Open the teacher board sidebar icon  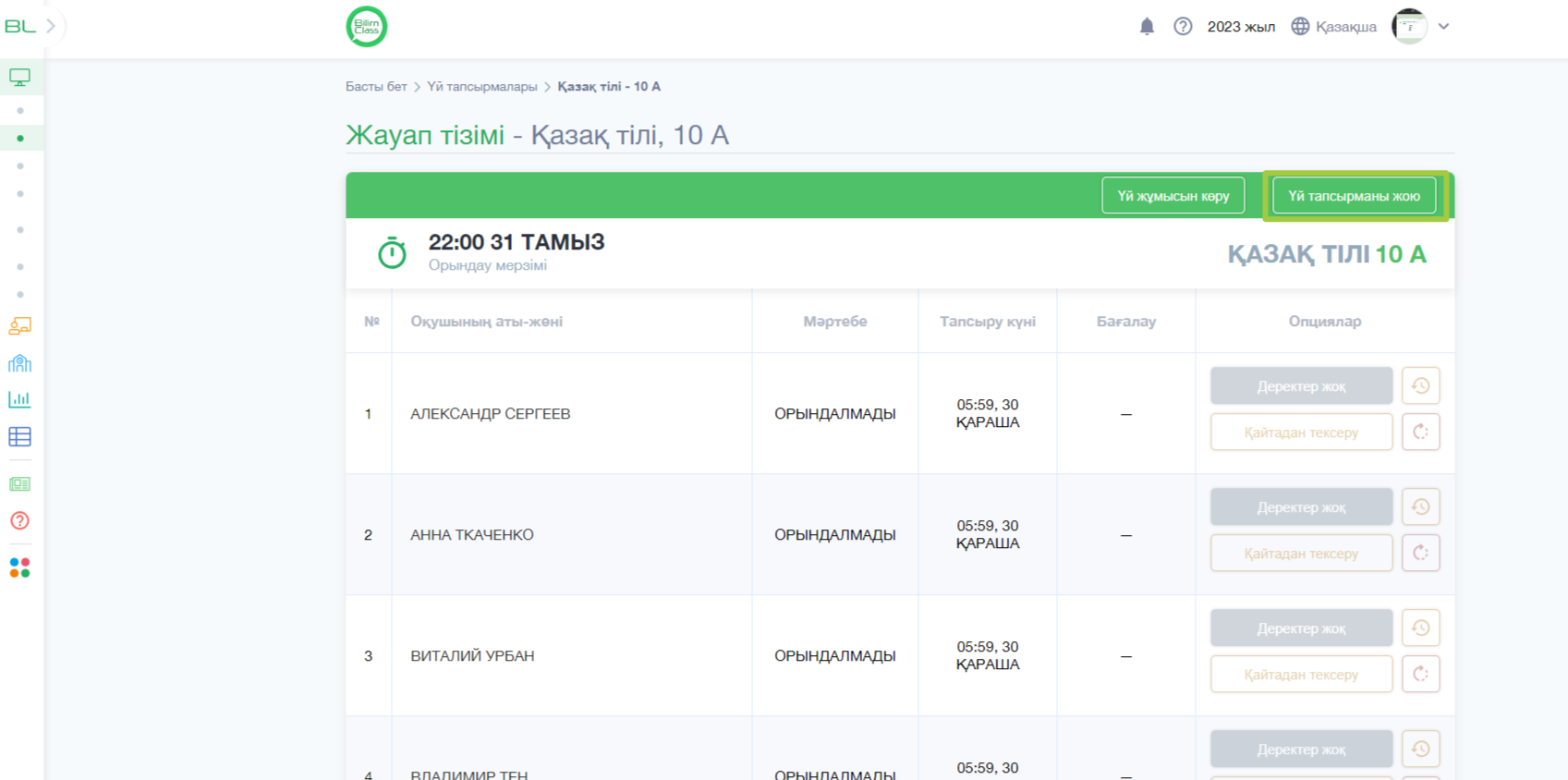(x=19, y=325)
